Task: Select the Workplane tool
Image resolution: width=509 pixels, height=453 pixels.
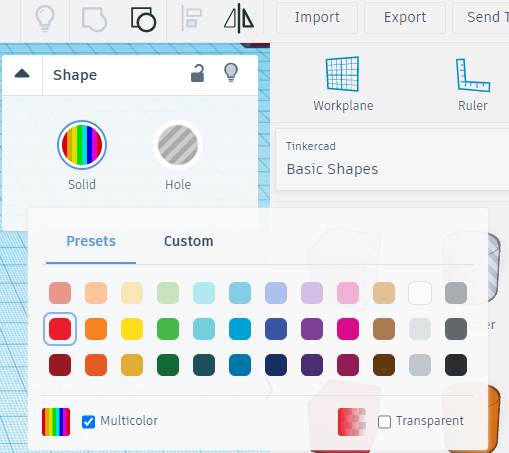Action: 343,84
